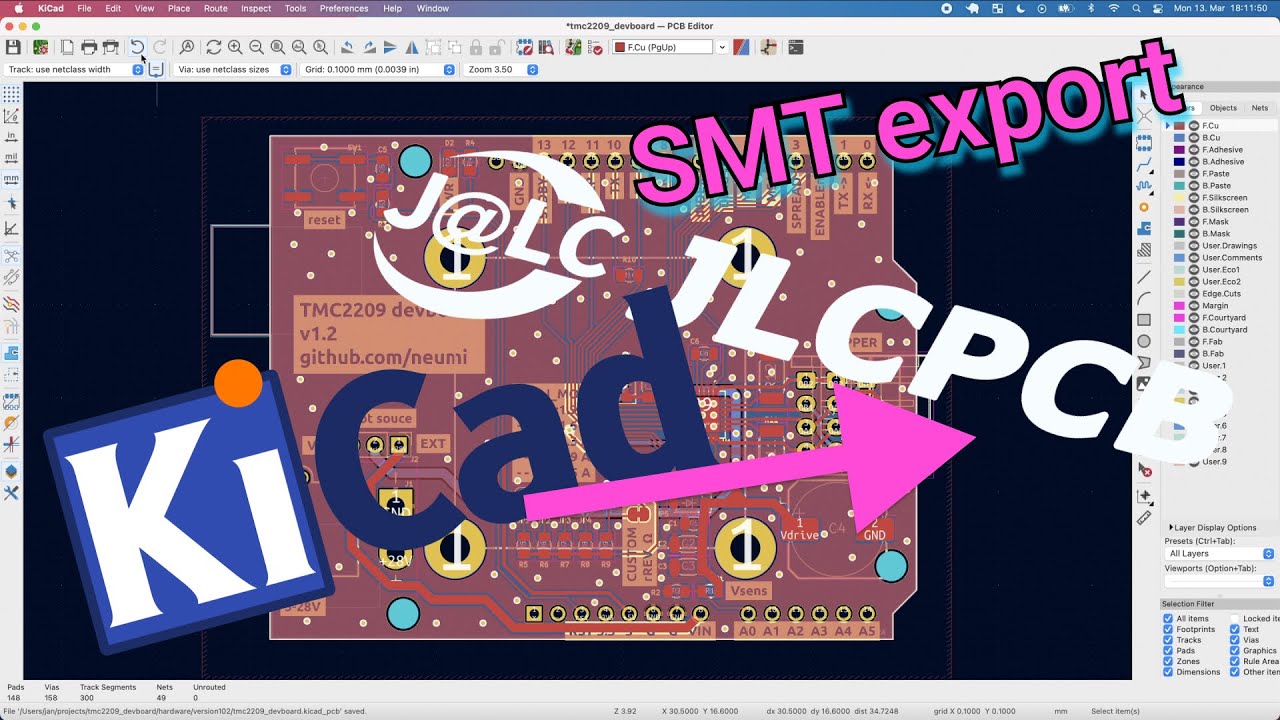Open the Find tool
This screenshot has width=1280, height=720.
click(x=187, y=47)
